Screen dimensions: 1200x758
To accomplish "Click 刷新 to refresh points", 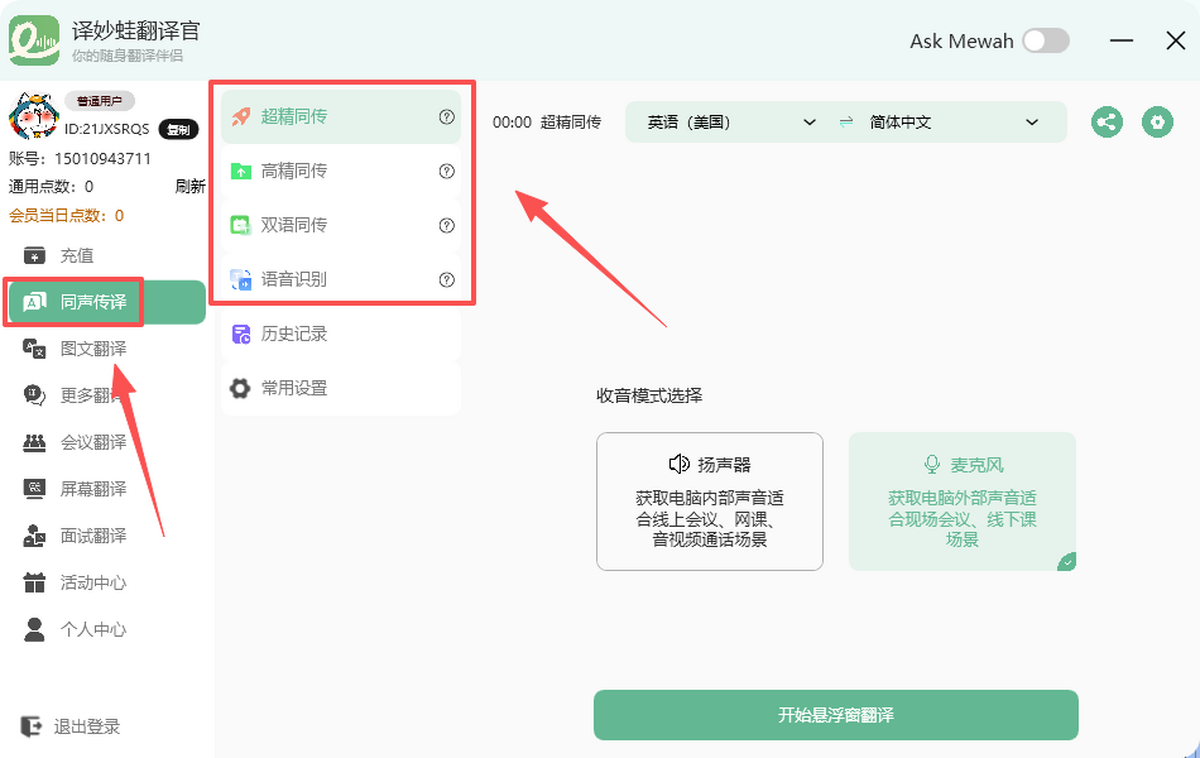I will click(190, 186).
